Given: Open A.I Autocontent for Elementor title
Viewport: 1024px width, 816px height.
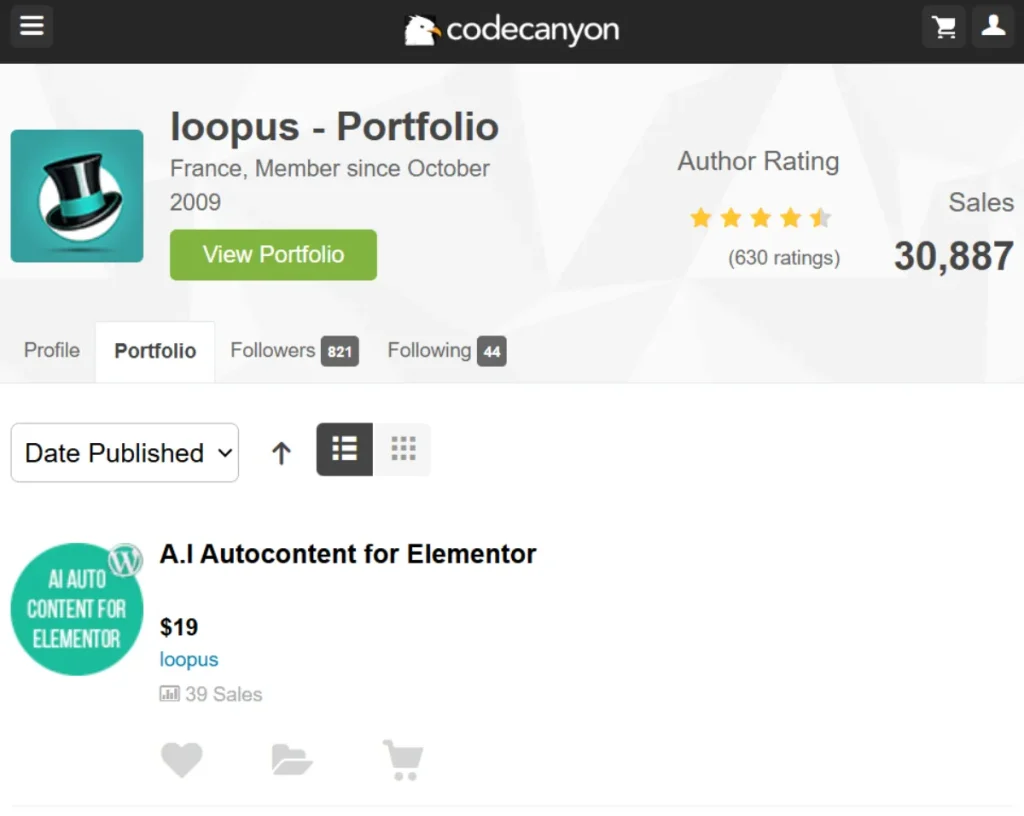Looking at the screenshot, I should [348, 554].
